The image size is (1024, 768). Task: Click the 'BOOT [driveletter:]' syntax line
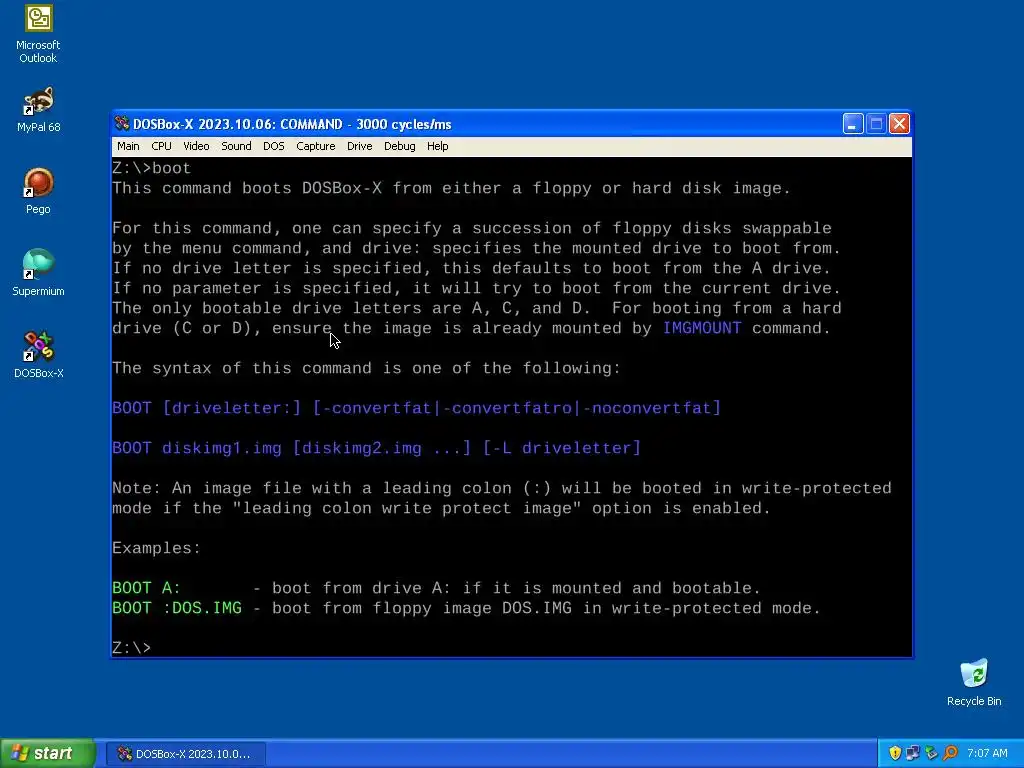point(417,408)
